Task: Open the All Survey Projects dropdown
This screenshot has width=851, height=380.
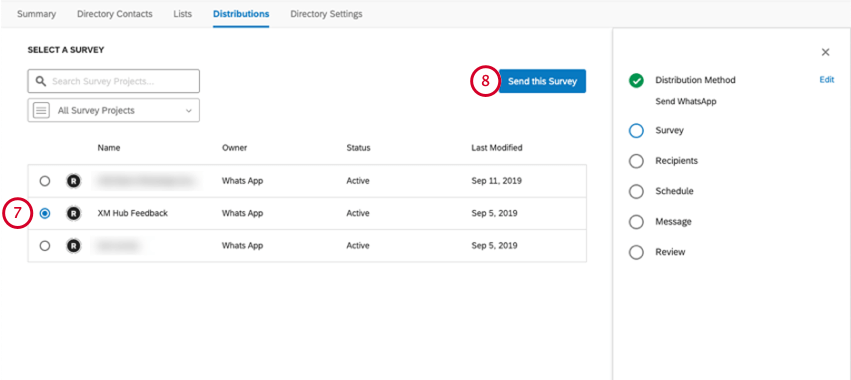Action: [x=113, y=110]
